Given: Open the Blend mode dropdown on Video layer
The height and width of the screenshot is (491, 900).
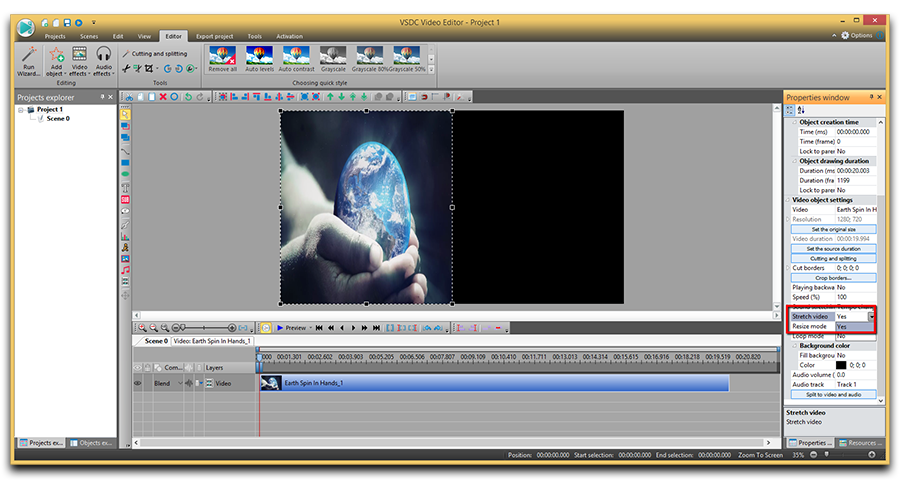Looking at the screenshot, I should pos(180,383).
